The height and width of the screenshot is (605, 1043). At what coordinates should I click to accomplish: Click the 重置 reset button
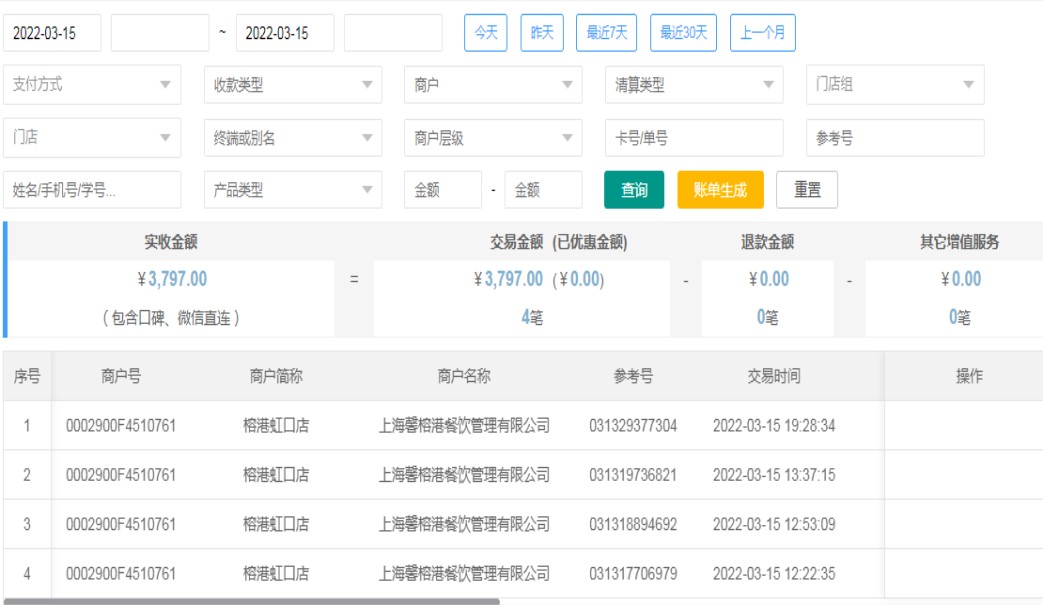tap(807, 190)
